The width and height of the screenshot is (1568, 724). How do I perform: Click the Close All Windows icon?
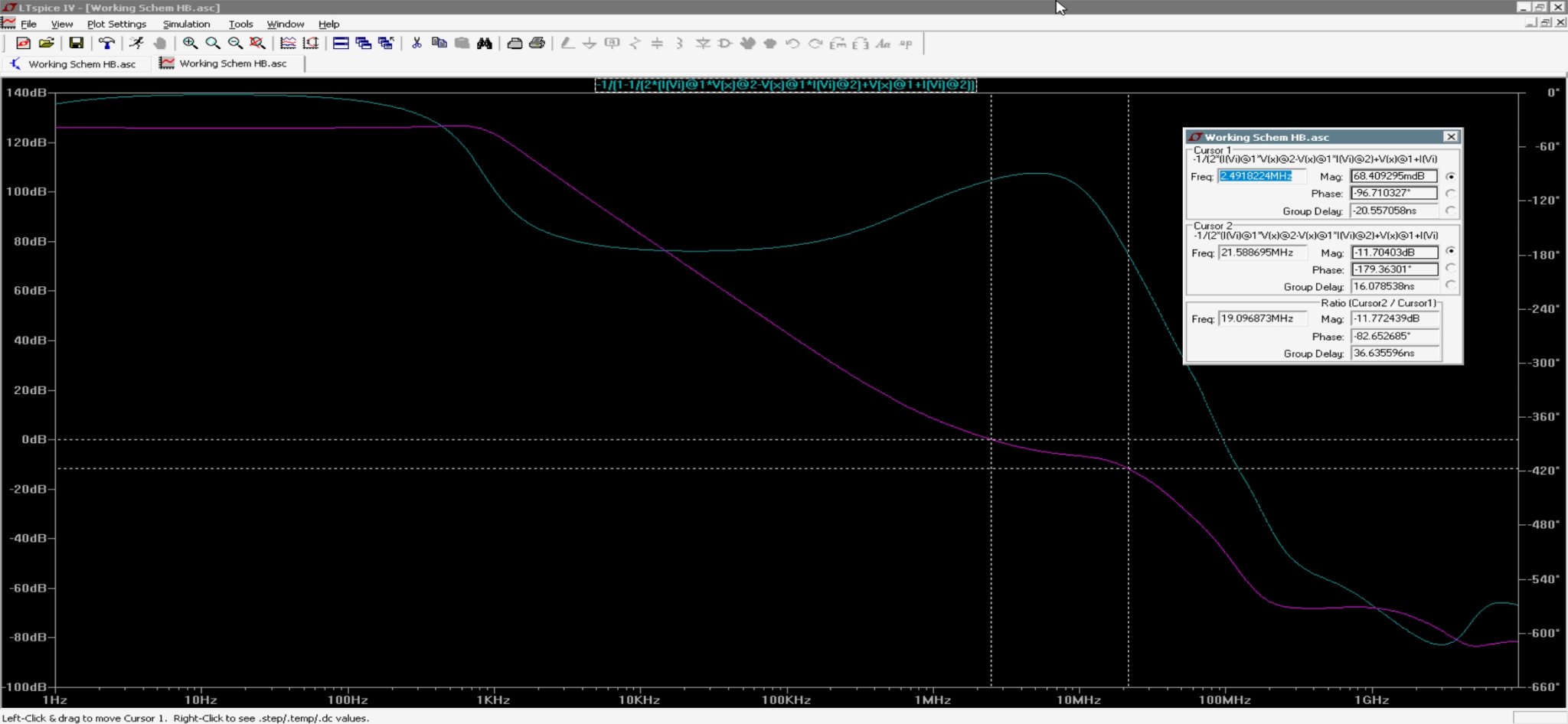pyautogui.click(x=386, y=44)
